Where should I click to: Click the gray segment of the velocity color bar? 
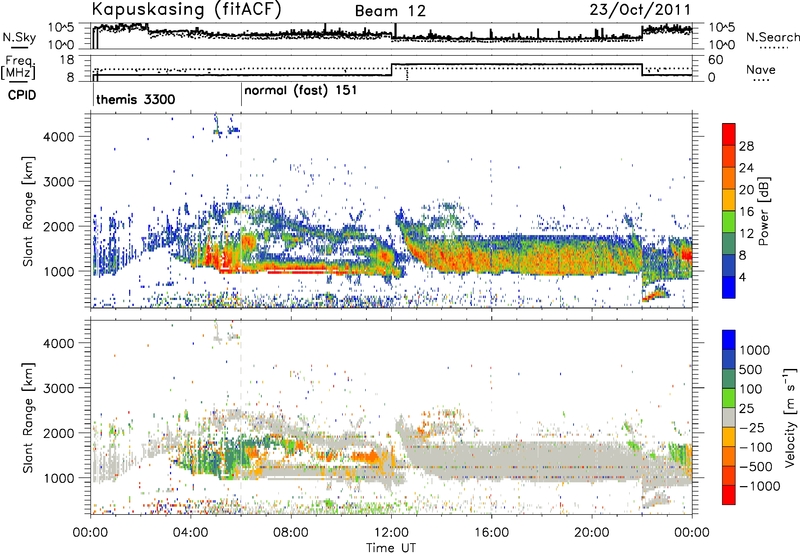[x=729, y=418]
